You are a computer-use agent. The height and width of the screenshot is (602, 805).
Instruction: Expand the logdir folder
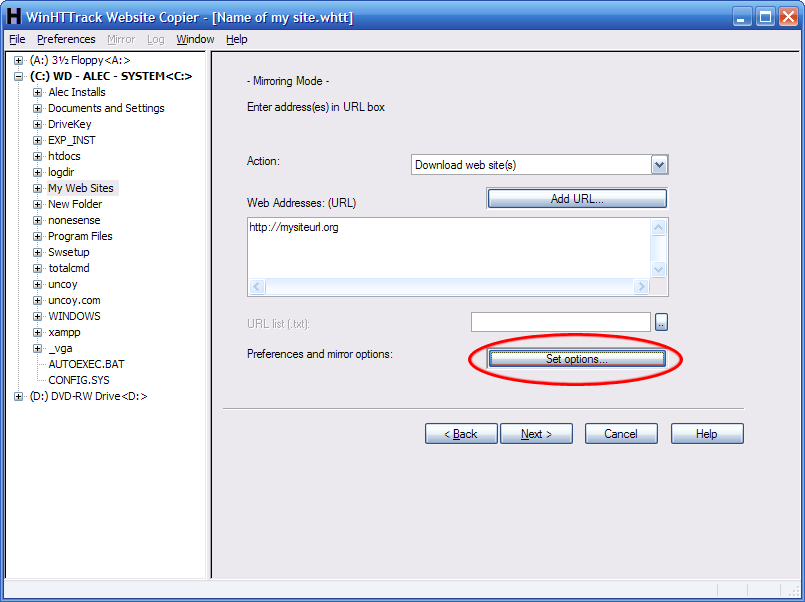(37, 172)
